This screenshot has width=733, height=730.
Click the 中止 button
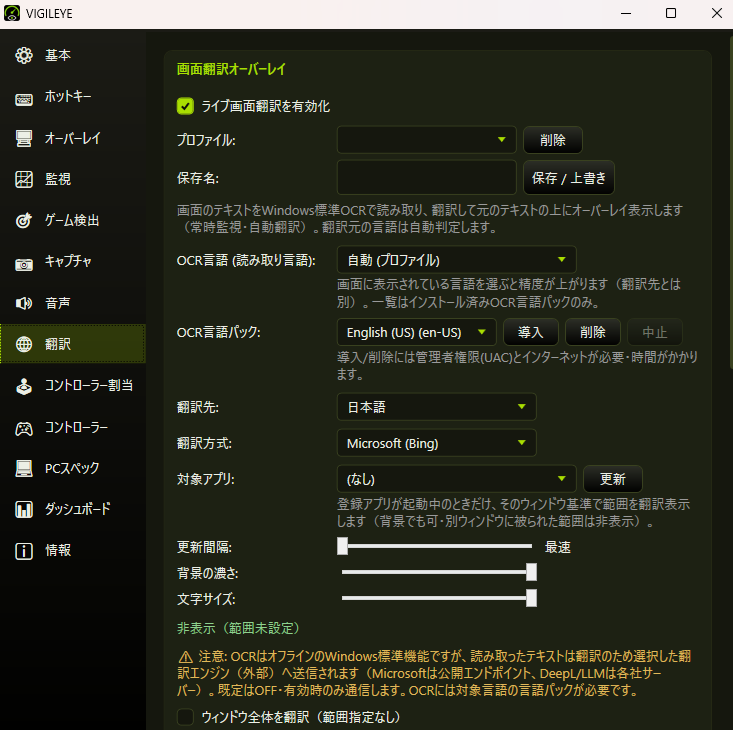tap(654, 332)
